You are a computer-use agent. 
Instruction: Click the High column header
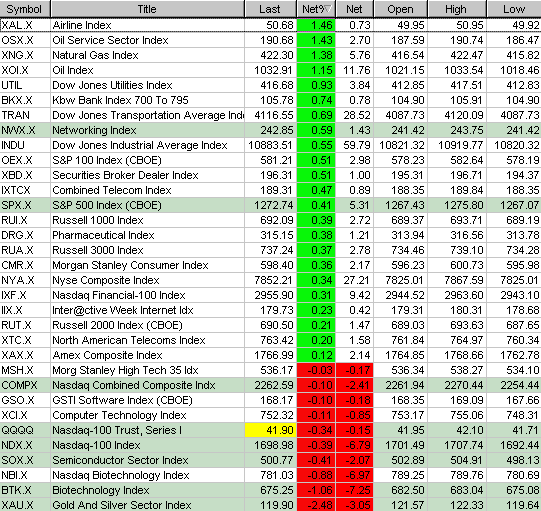click(x=457, y=9)
